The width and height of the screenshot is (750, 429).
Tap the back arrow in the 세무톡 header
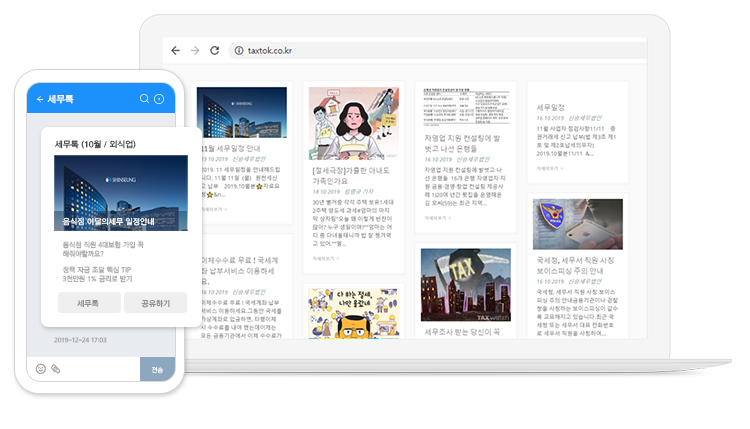coord(40,99)
